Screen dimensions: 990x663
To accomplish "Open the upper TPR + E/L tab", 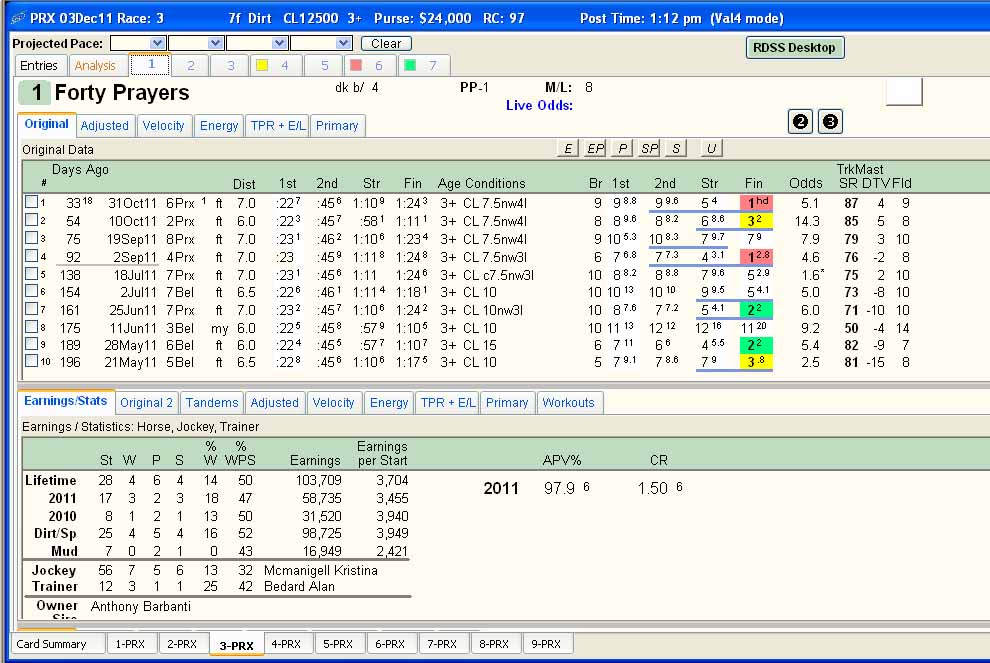I will pos(278,126).
